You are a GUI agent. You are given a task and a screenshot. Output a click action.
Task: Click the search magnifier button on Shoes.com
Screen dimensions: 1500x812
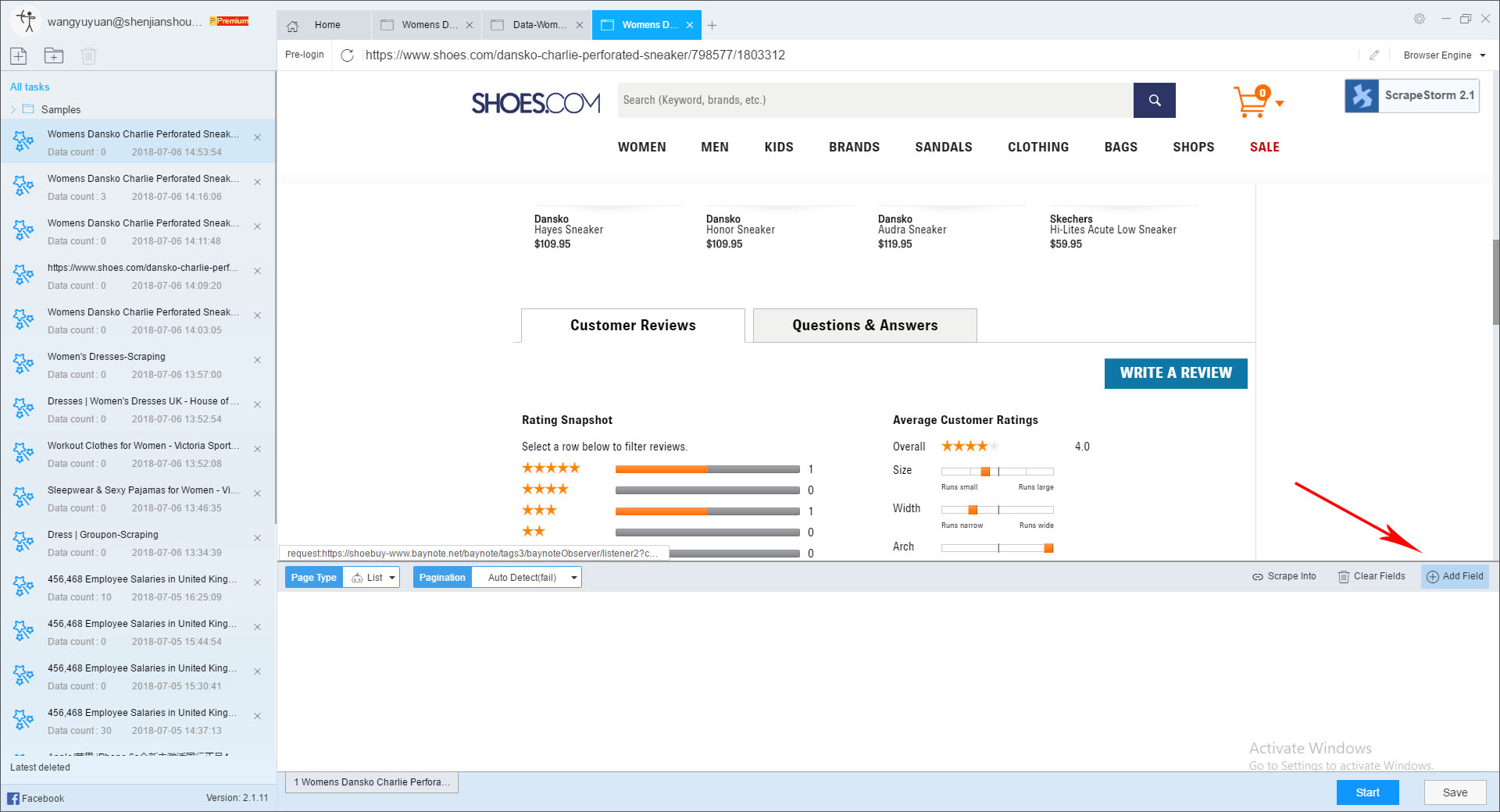(1154, 100)
